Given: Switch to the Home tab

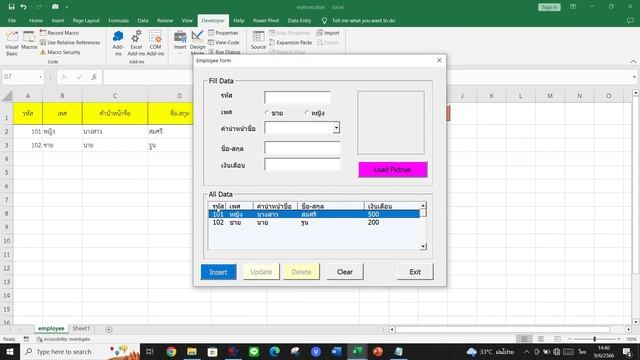Looking at the screenshot, I should (x=36, y=20).
